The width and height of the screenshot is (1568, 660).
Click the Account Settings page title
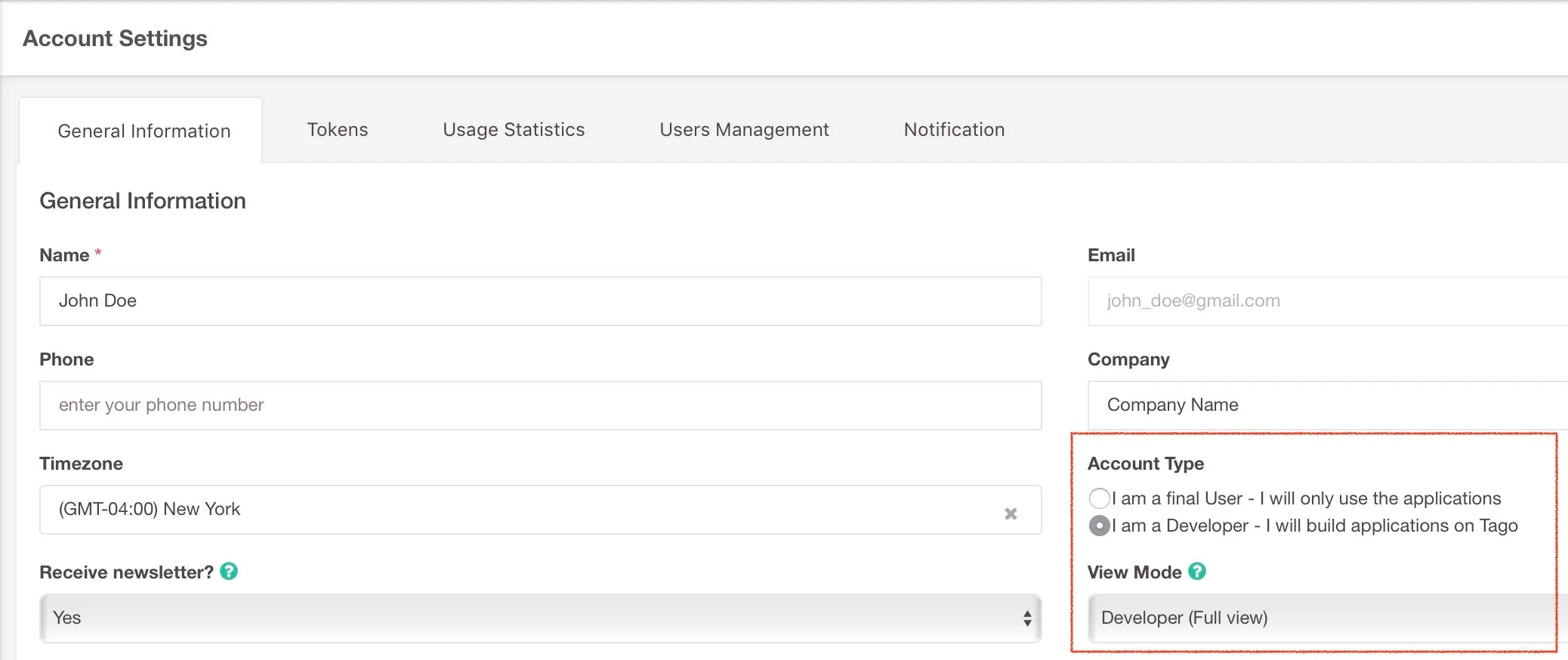click(115, 39)
